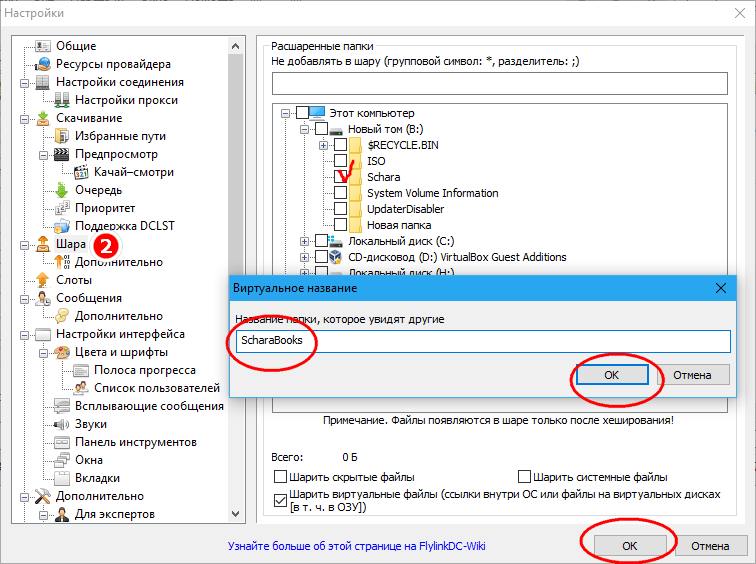Click the Настройки соединения server icon

[43, 82]
